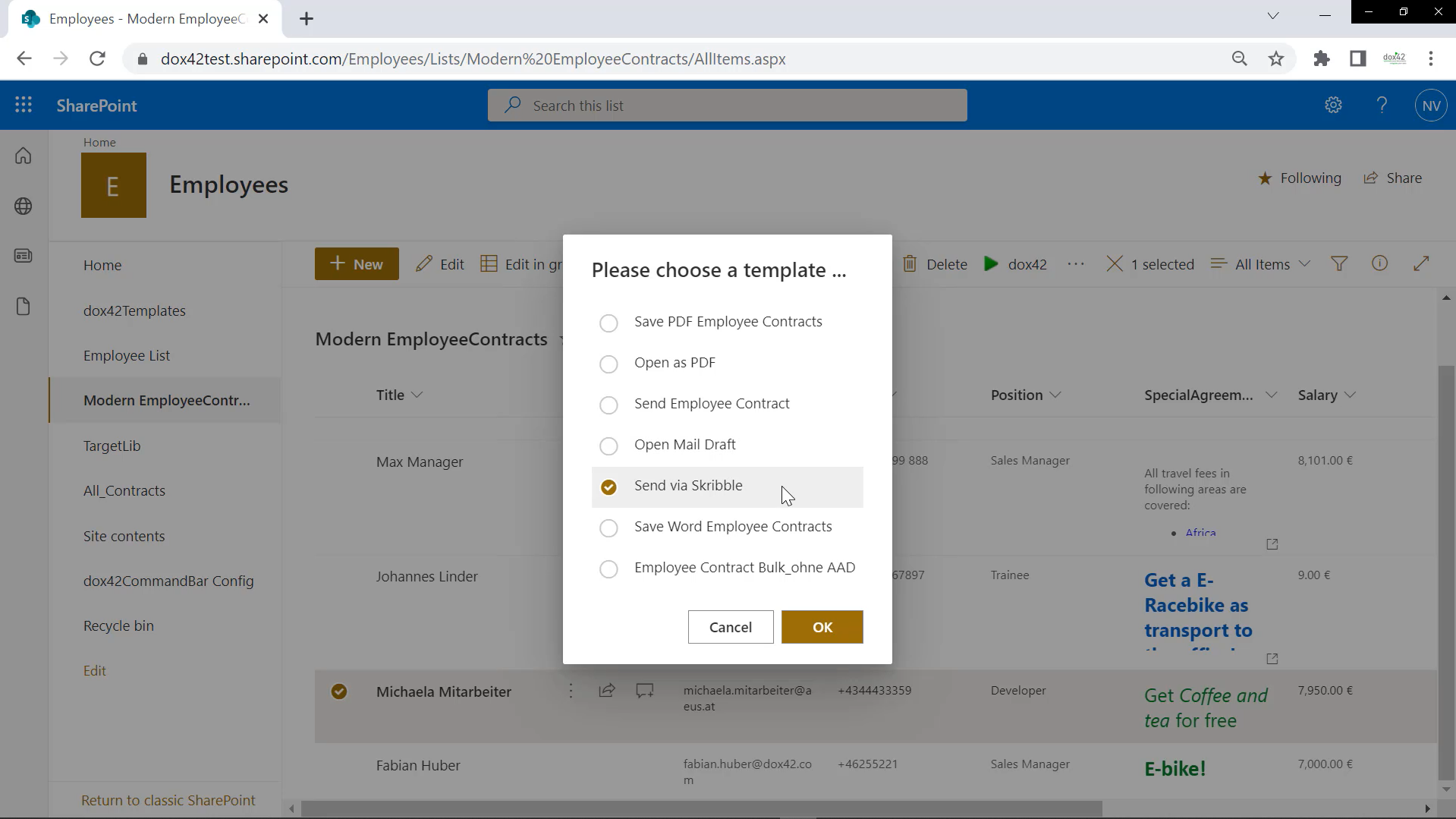The width and height of the screenshot is (1456, 819).
Task: Run the dox42 play command
Action: (x=1015, y=264)
